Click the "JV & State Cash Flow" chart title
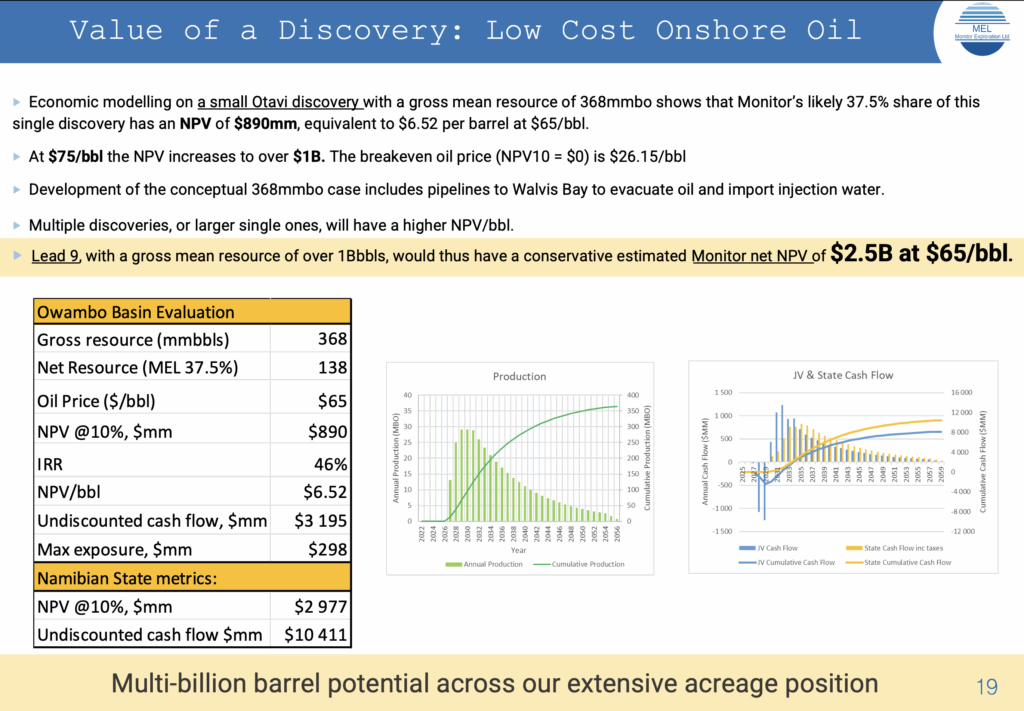The image size is (1024, 711). pos(836,375)
